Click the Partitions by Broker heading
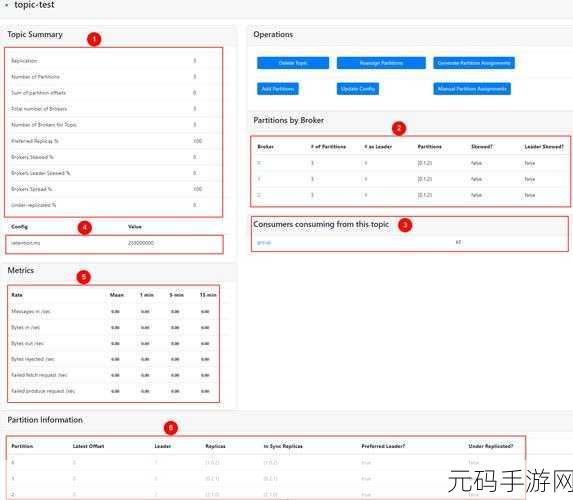 (289, 120)
